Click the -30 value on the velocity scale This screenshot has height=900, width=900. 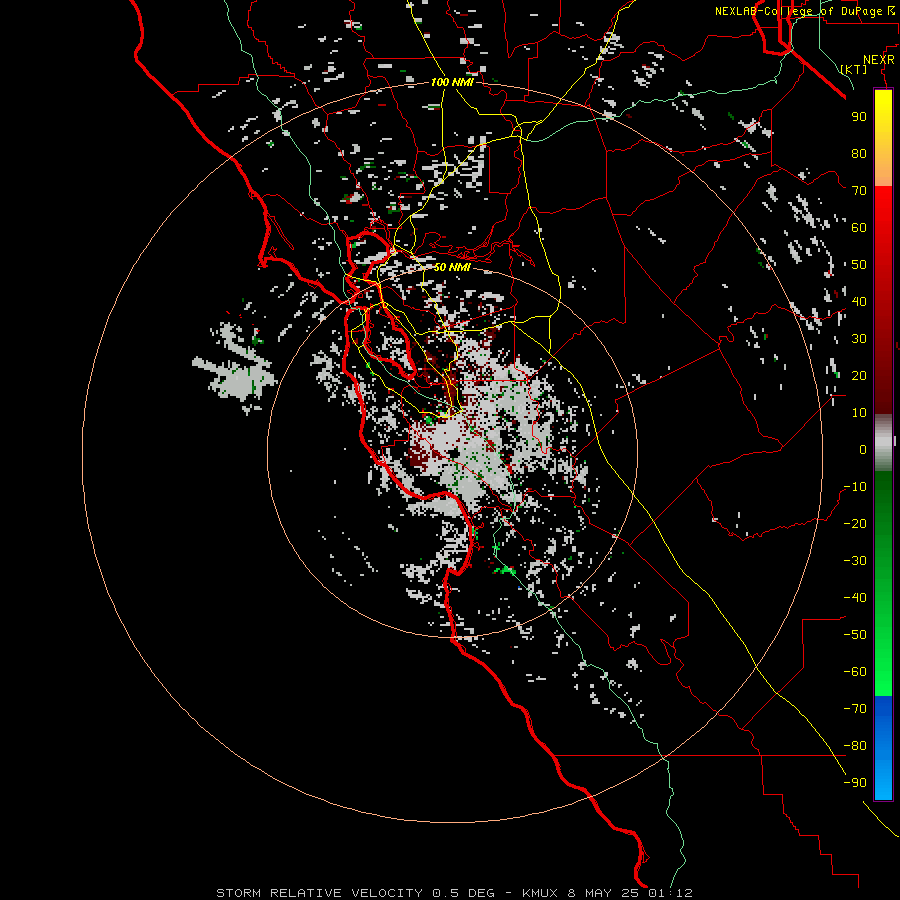(x=855, y=561)
